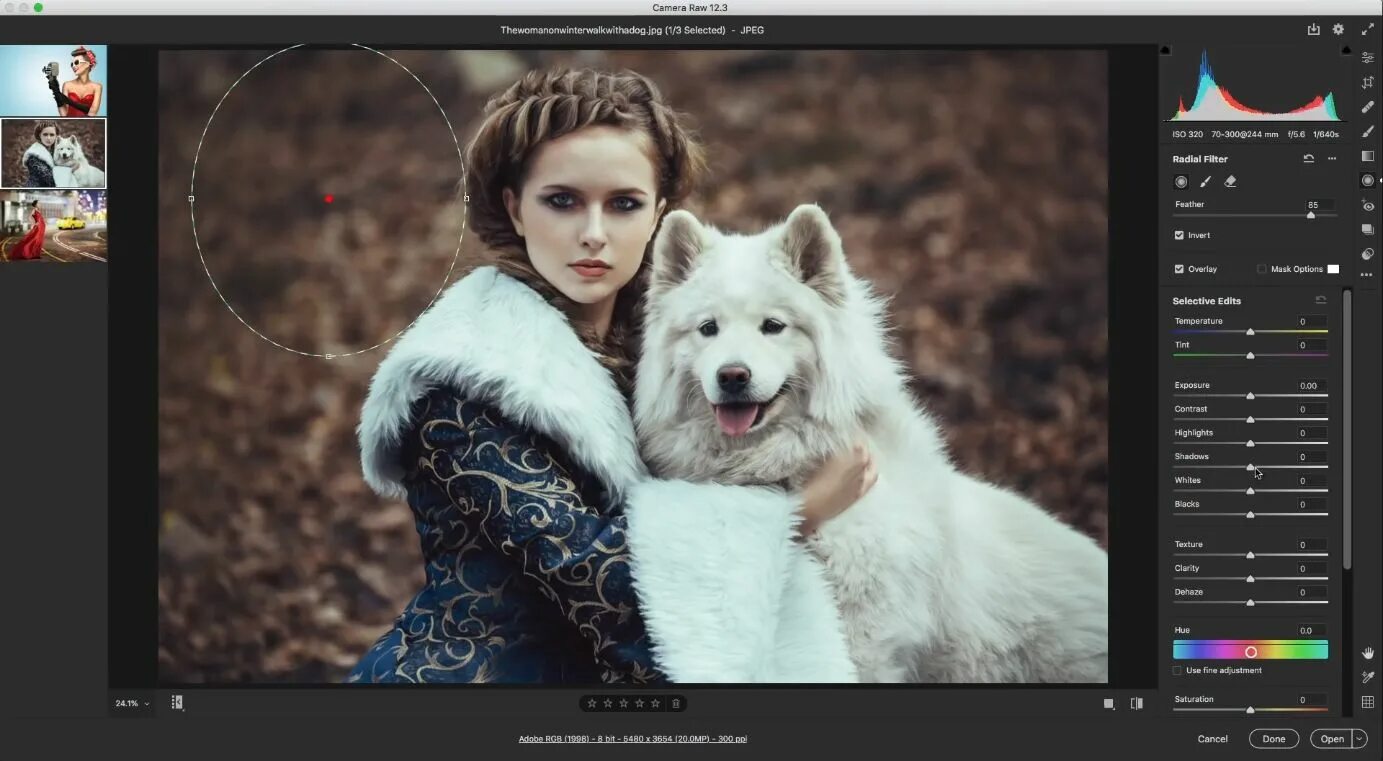
Task: Switch to the before/after comparison view
Action: coord(1137,703)
